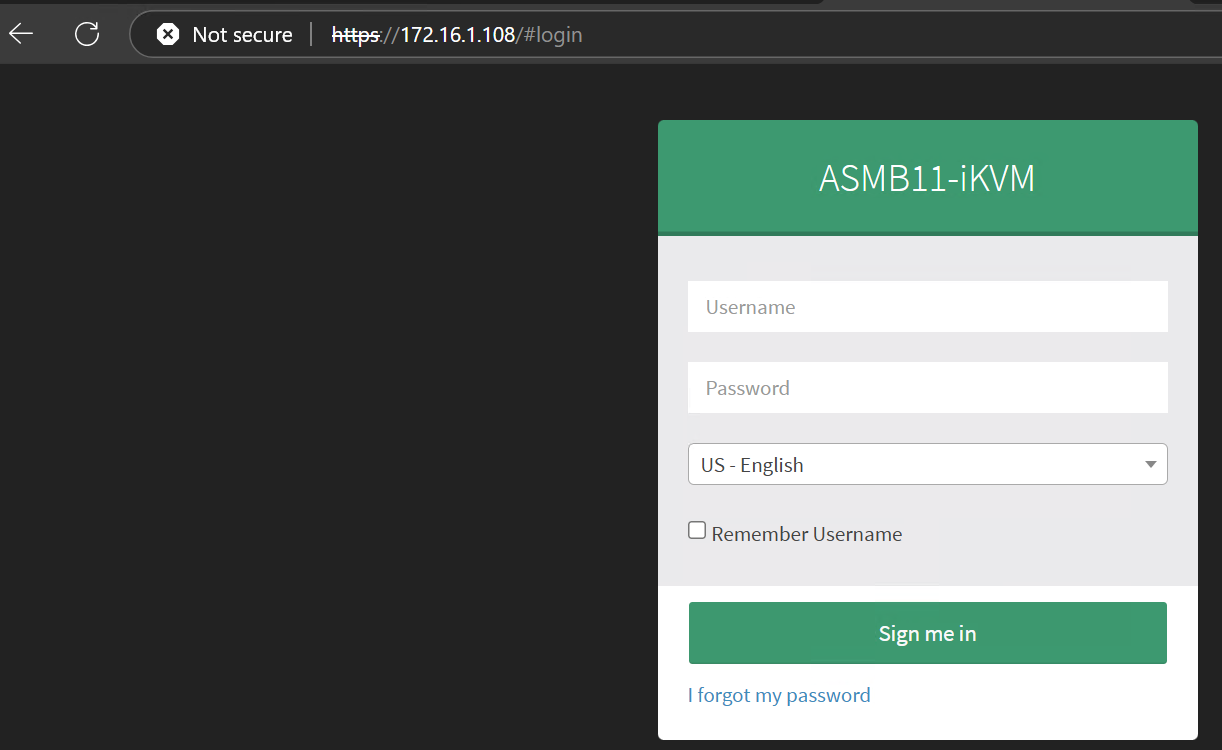
Task: Click the crossed-out https in the URL
Action: [x=355, y=35]
